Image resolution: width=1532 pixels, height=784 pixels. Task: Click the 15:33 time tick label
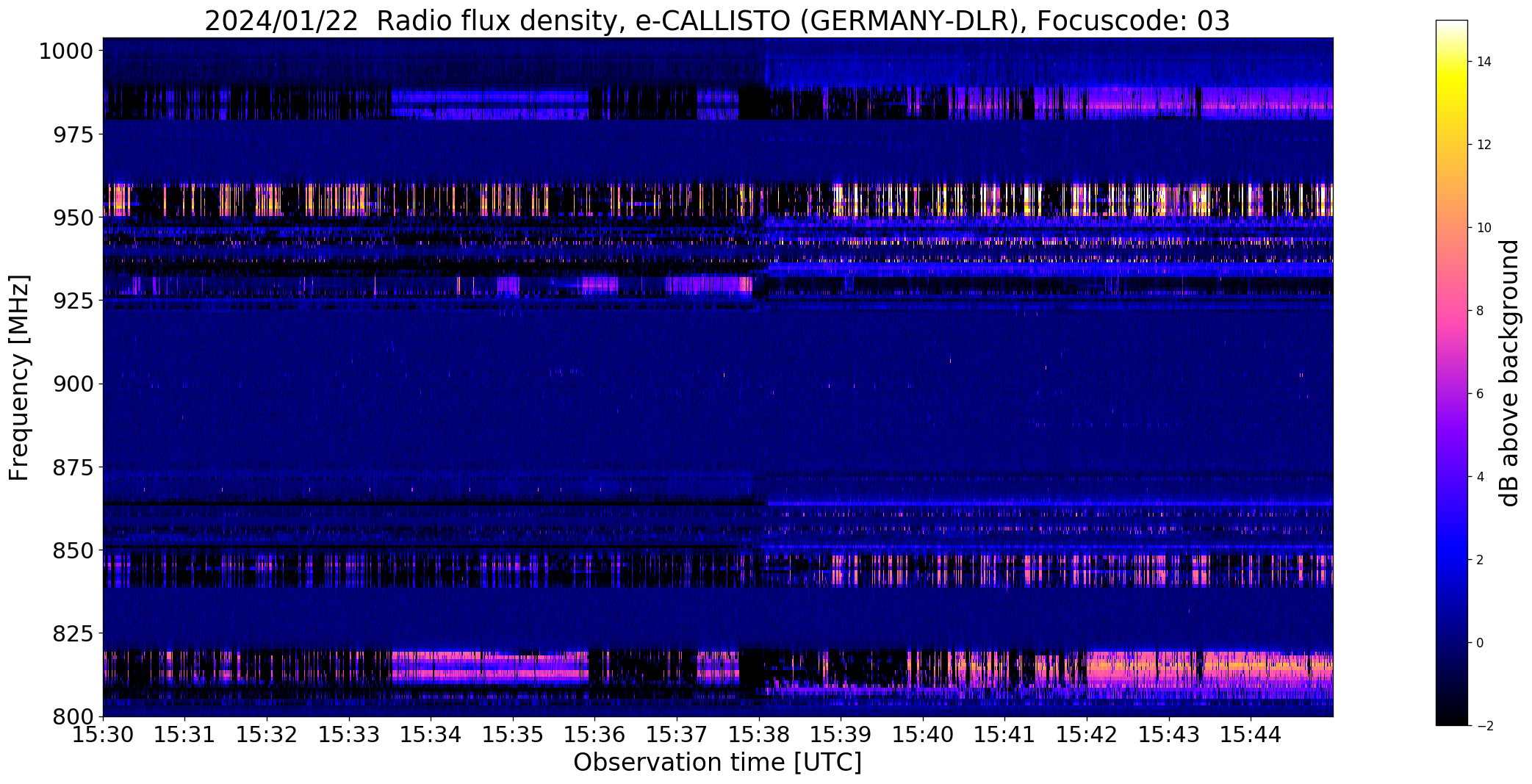[349, 735]
